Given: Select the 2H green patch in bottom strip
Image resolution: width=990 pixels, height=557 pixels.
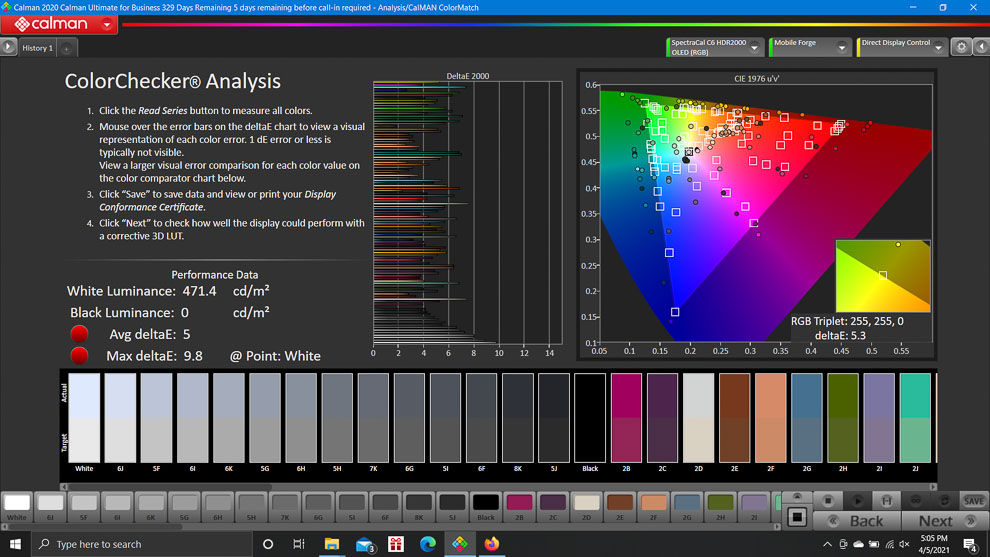Looking at the screenshot, I should click(720, 507).
